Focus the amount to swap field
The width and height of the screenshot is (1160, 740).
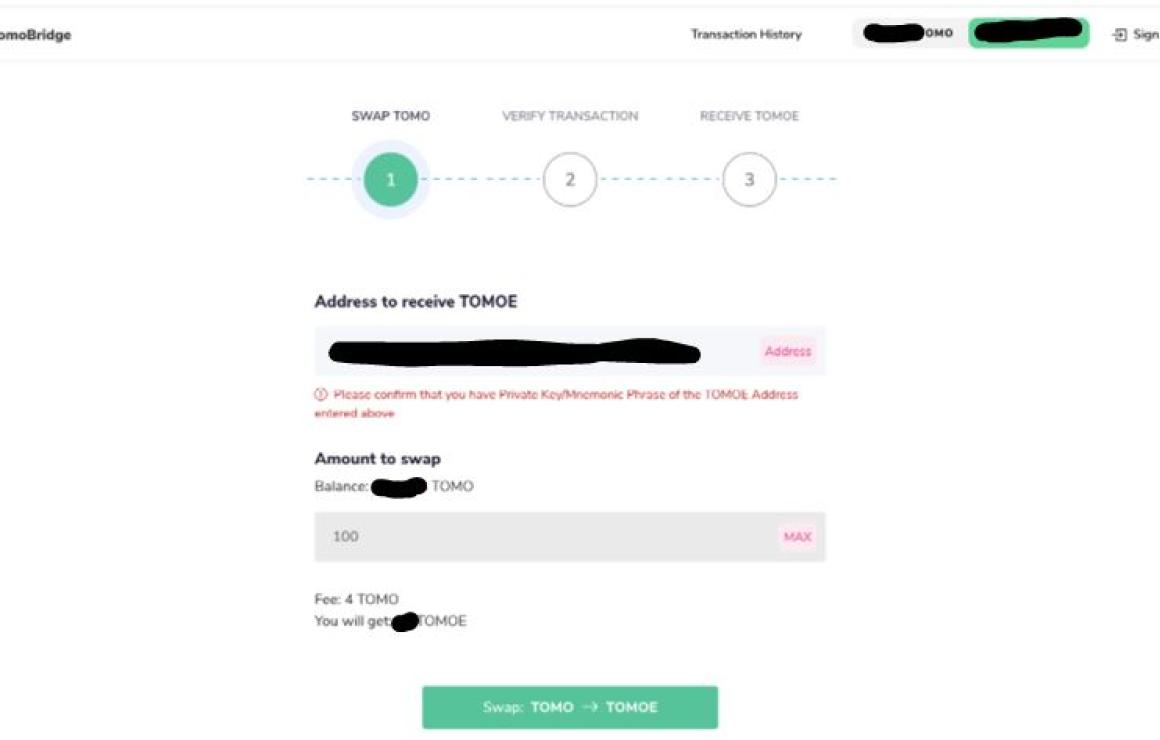tap(570, 536)
